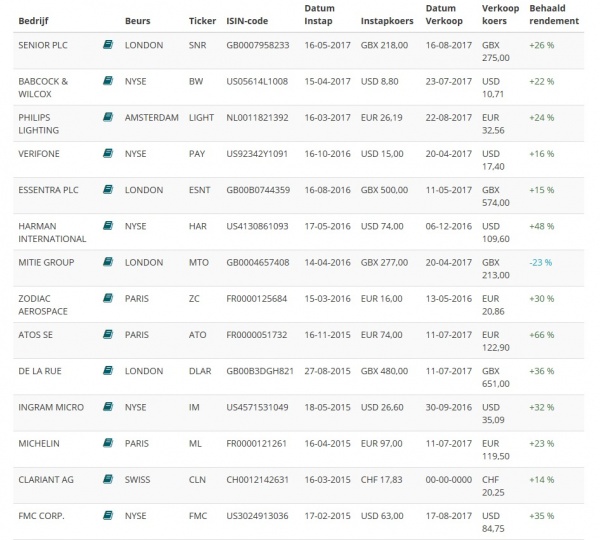Click the Datum Instap column header
This screenshot has width=600, height=540.
click(320, 15)
